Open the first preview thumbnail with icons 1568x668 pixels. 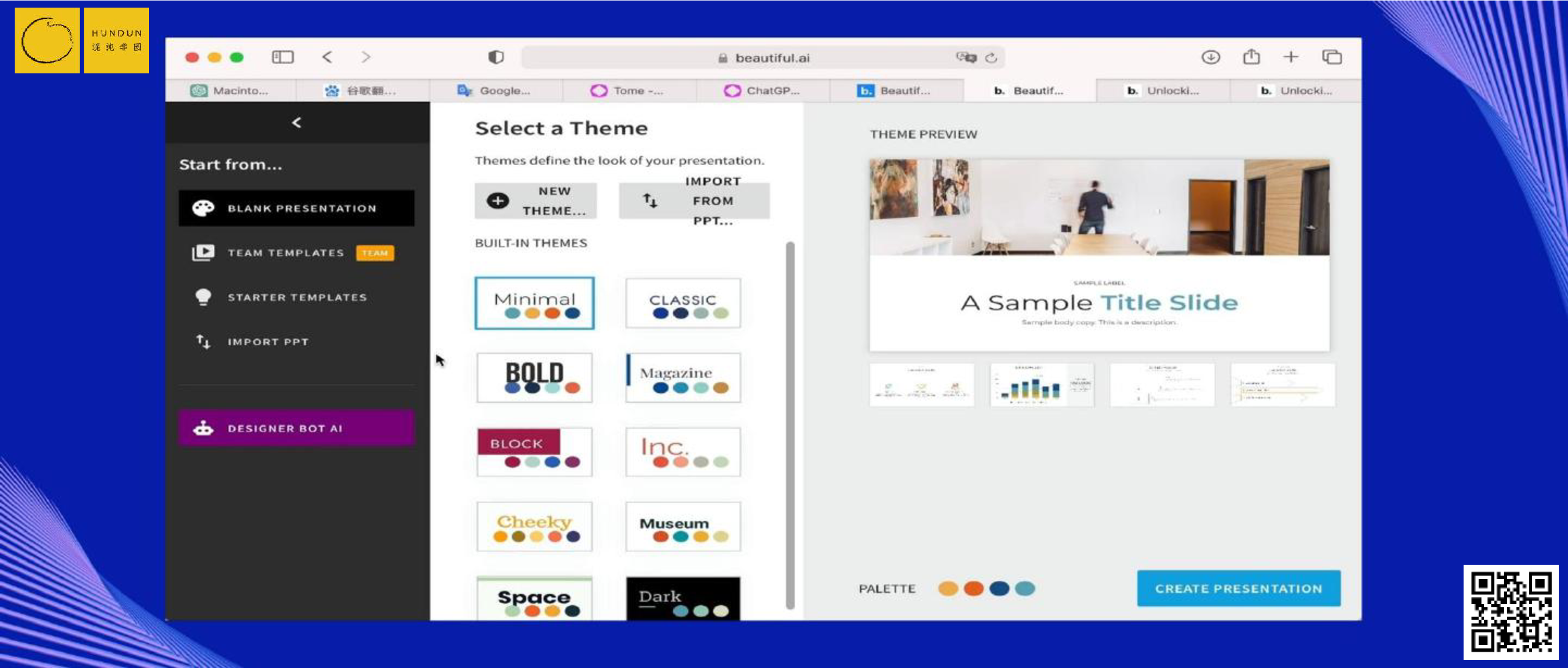coord(921,384)
